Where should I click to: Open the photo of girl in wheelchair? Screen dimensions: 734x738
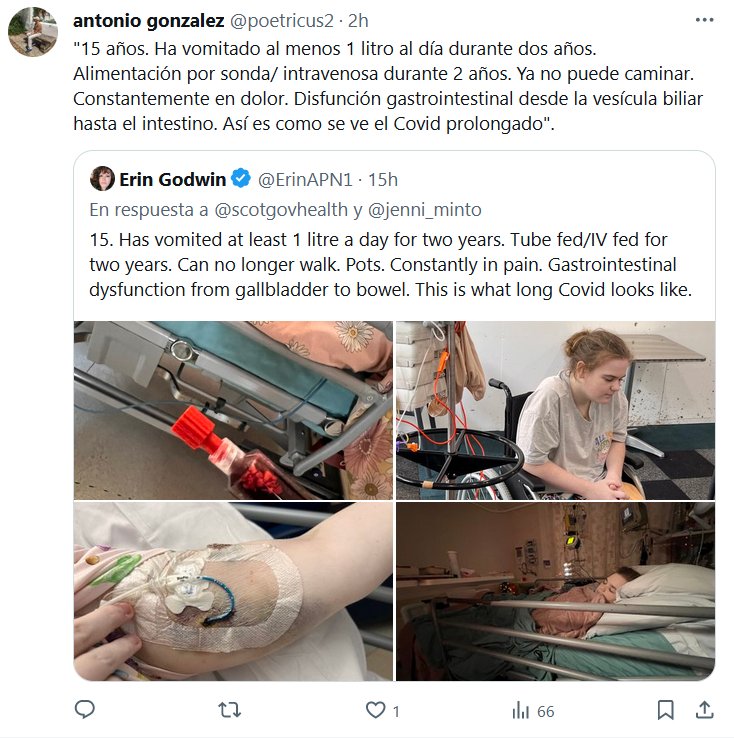tap(555, 410)
